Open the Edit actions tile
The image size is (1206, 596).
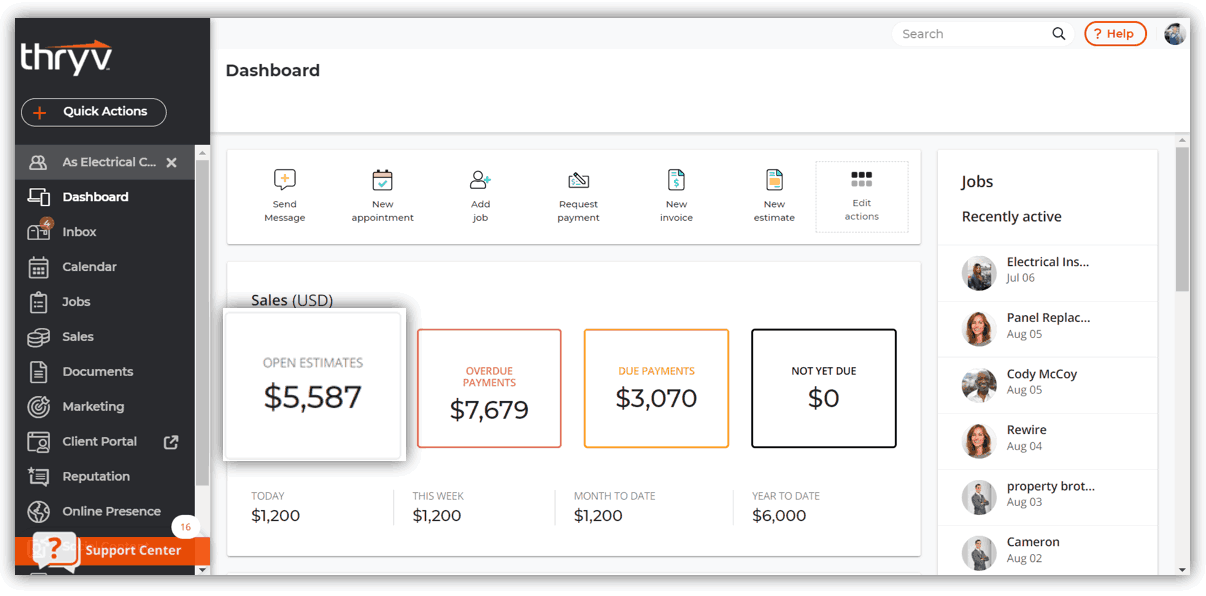click(x=861, y=194)
